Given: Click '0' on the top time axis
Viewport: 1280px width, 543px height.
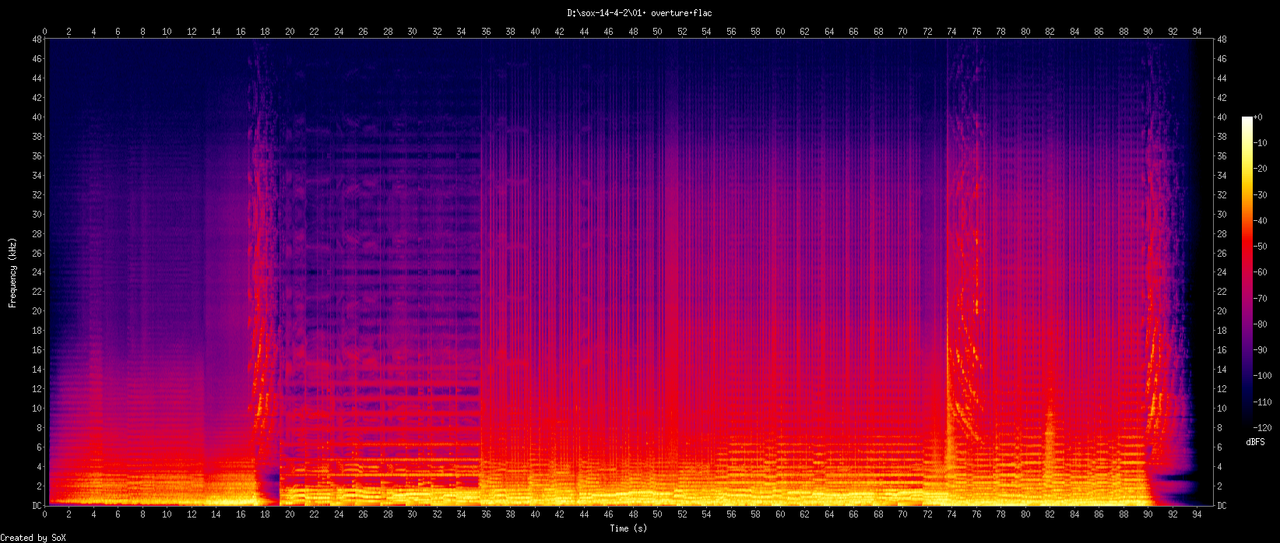Looking at the screenshot, I should point(45,30).
